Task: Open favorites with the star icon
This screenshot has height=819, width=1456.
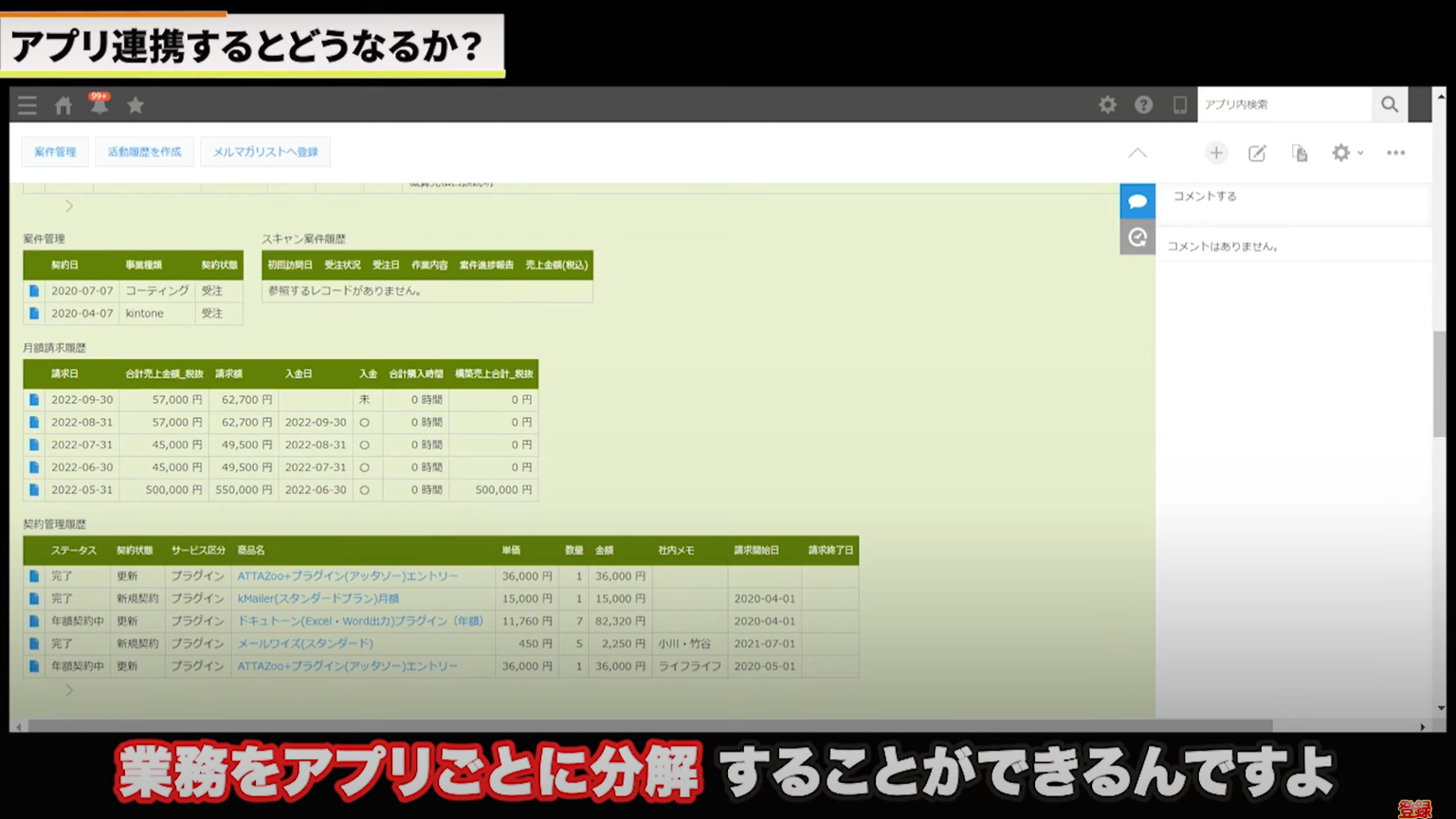Action: pyautogui.click(x=135, y=105)
